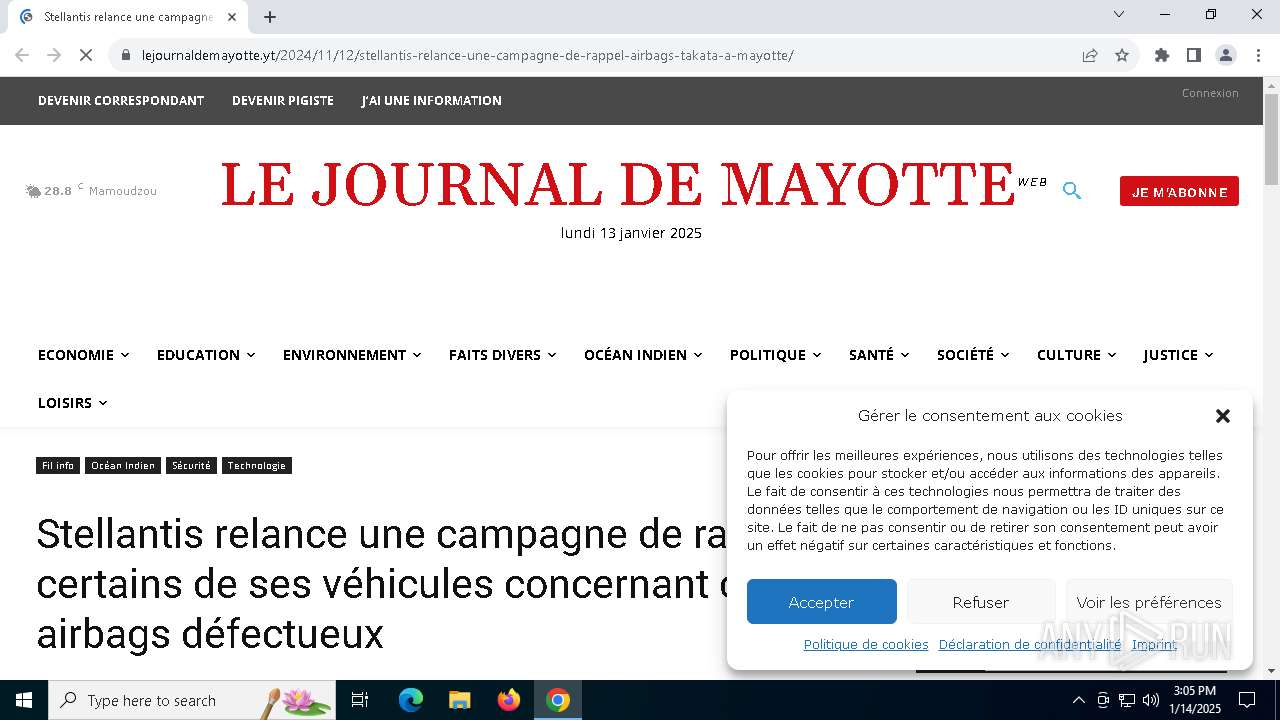Viewport: 1280px width, 720px height.
Task: Click the page vertical scrollbar thumb
Action: 1271,140
